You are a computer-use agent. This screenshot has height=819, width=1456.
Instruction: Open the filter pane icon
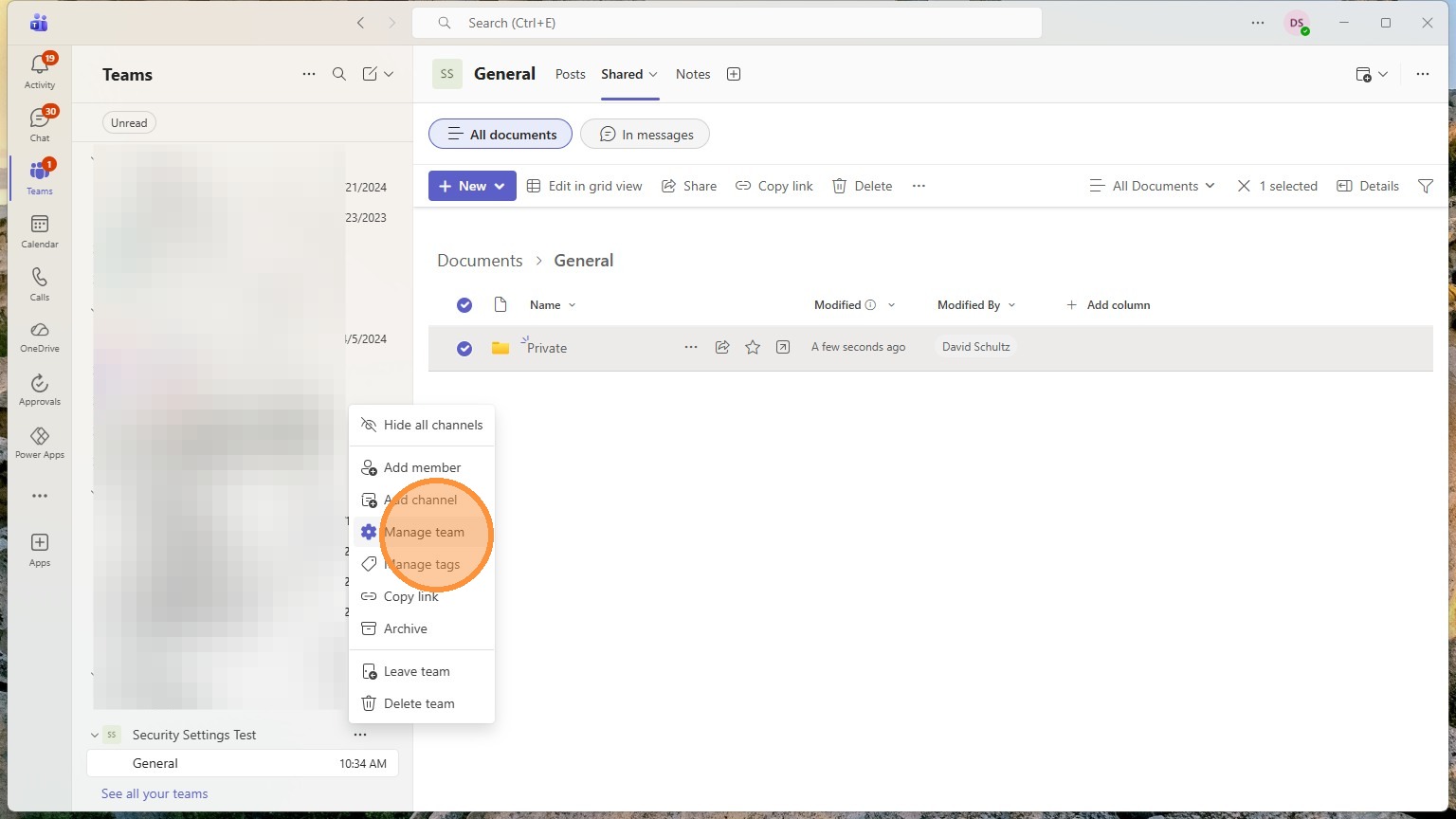click(x=1426, y=186)
